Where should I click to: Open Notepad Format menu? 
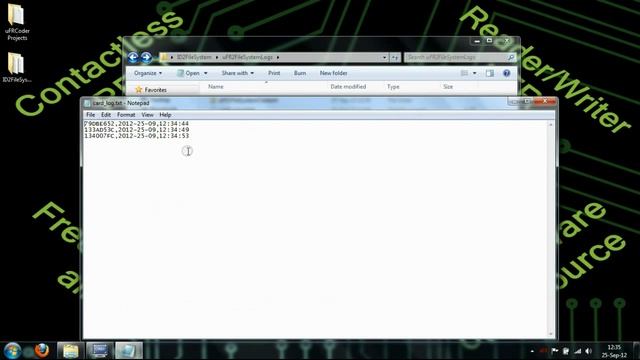coord(126,115)
